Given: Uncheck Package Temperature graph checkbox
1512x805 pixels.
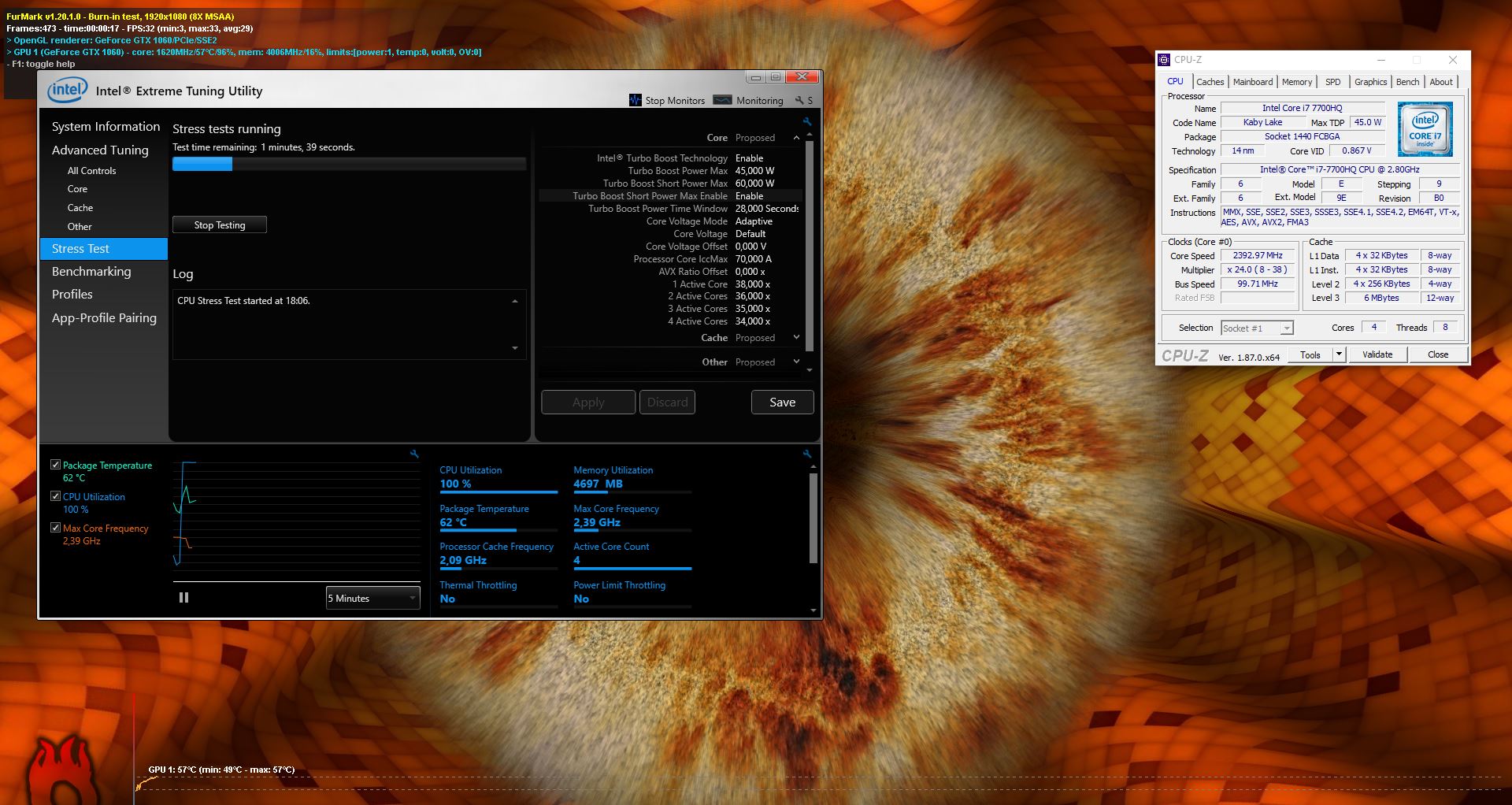Looking at the screenshot, I should pos(55,465).
